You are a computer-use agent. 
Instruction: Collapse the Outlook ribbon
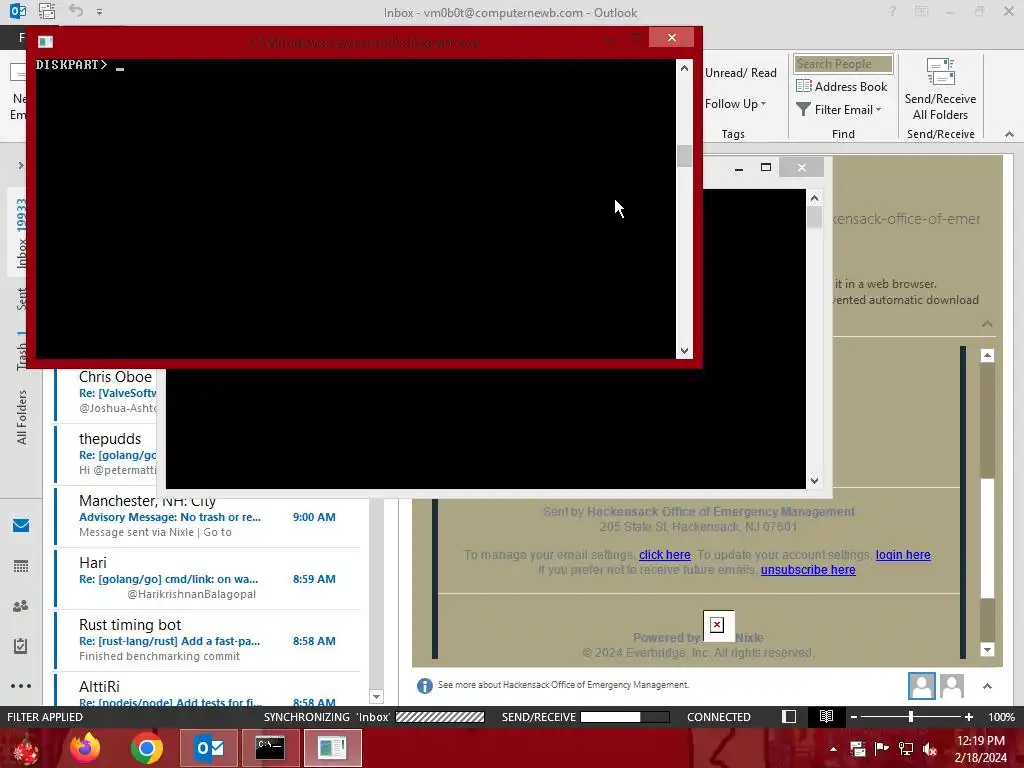[x=1009, y=134]
